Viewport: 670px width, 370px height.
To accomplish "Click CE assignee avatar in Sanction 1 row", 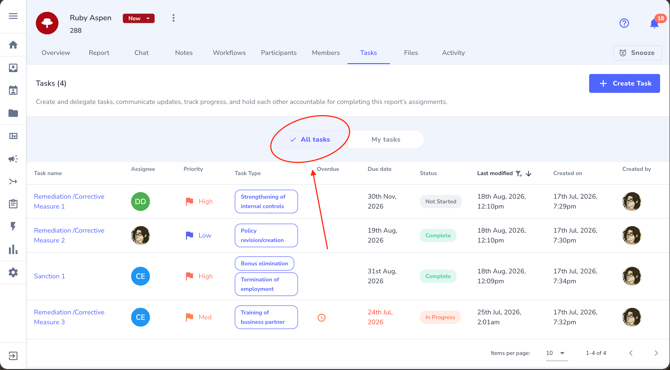I will [140, 276].
